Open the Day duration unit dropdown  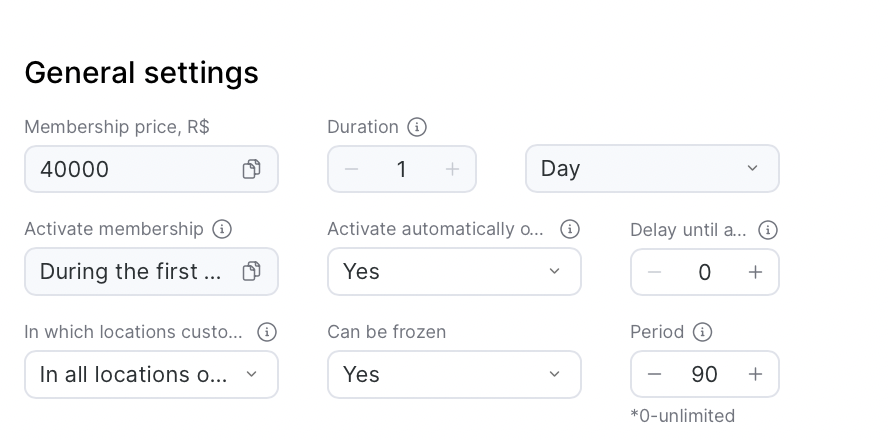[652, 169]
